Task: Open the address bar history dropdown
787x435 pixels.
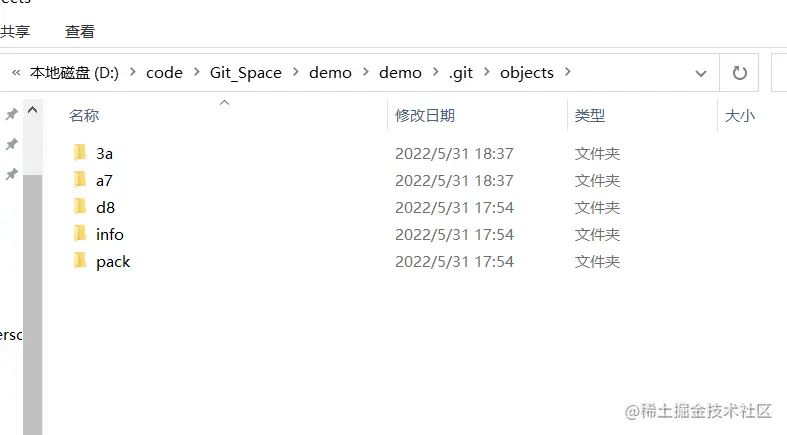Action: point(701,73)
